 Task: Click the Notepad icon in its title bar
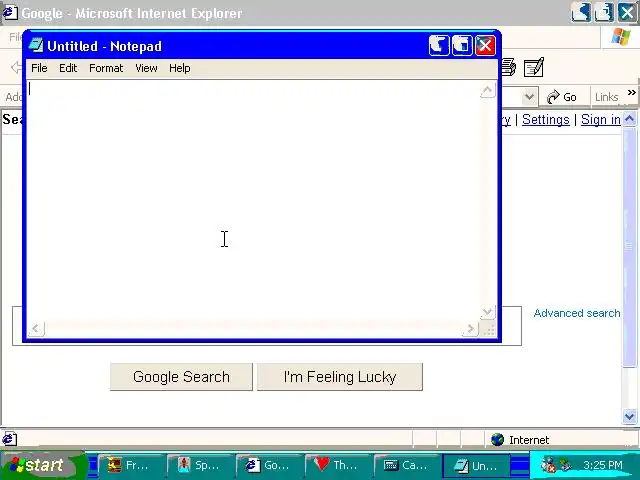(36, 45)
